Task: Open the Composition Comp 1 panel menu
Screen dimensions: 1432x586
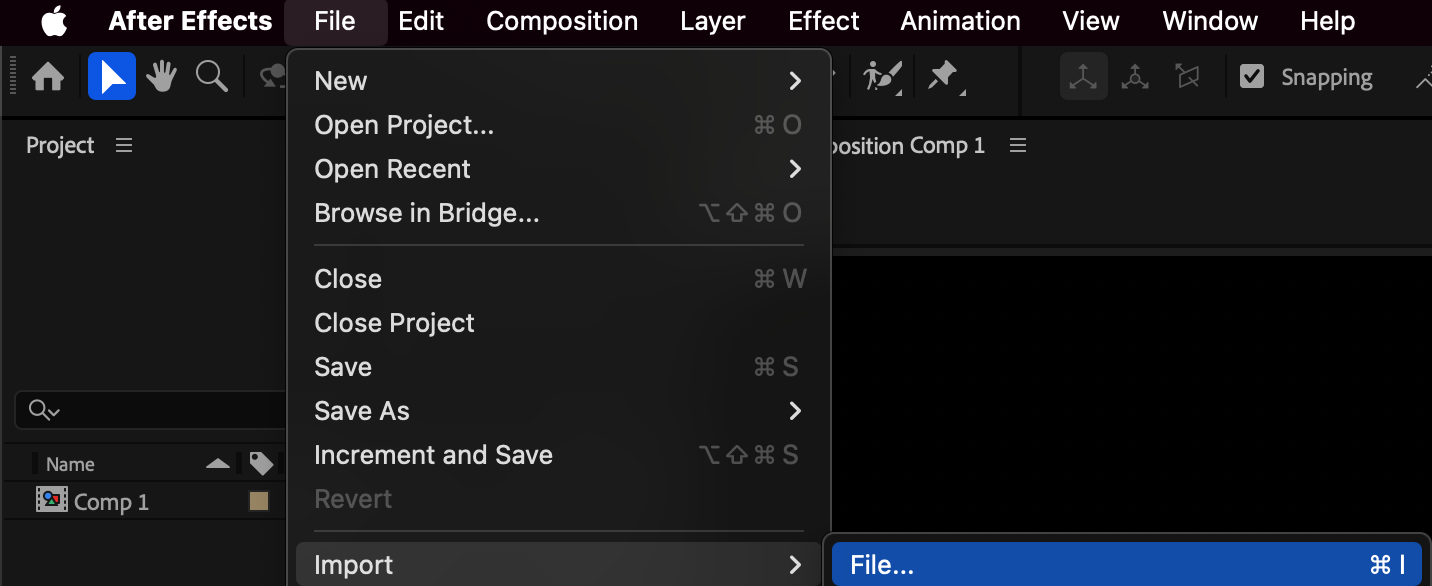Action: pyautogui.click(x=1018, y=146)
